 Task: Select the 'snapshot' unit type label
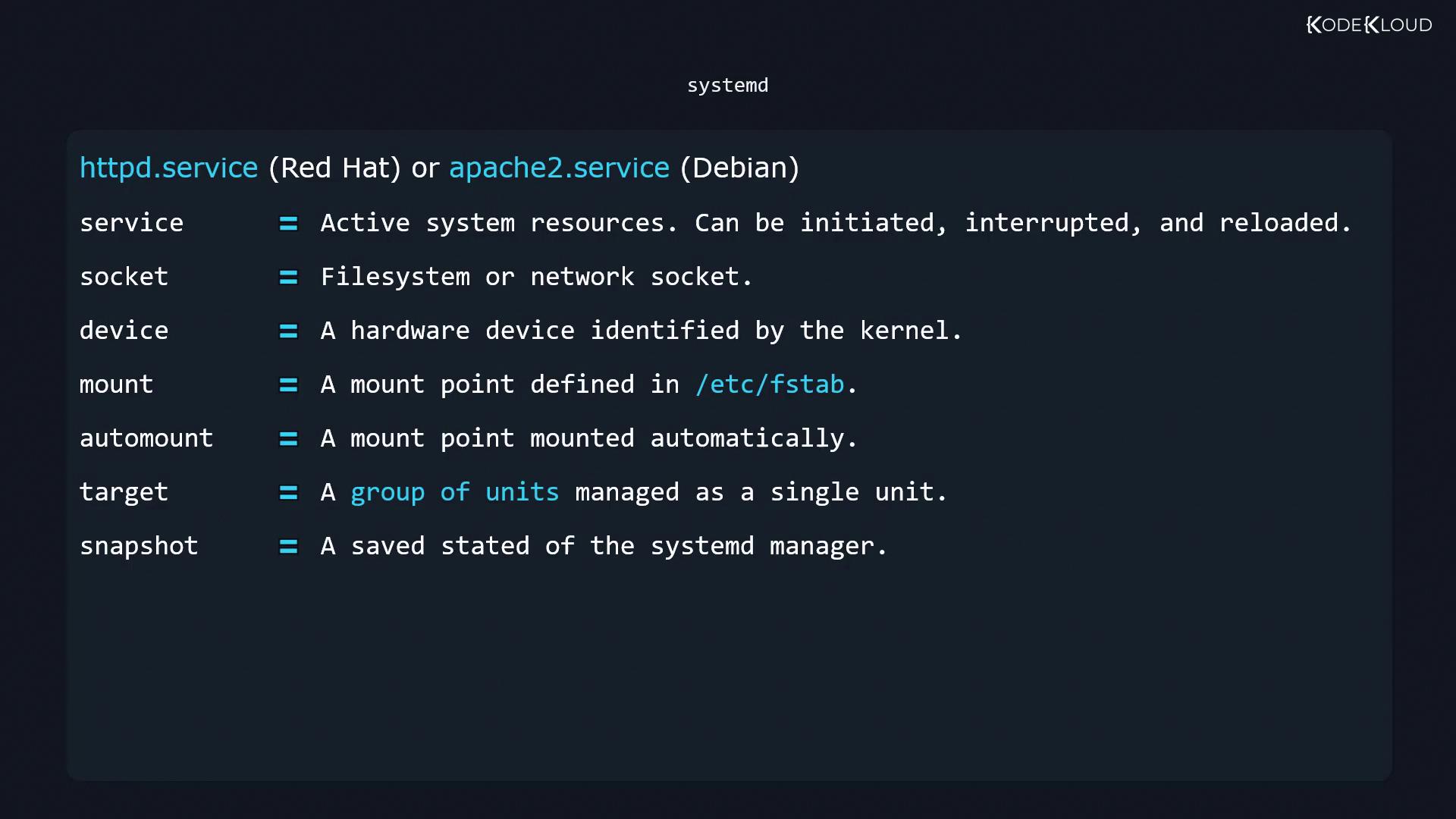[x=139, y=546]
